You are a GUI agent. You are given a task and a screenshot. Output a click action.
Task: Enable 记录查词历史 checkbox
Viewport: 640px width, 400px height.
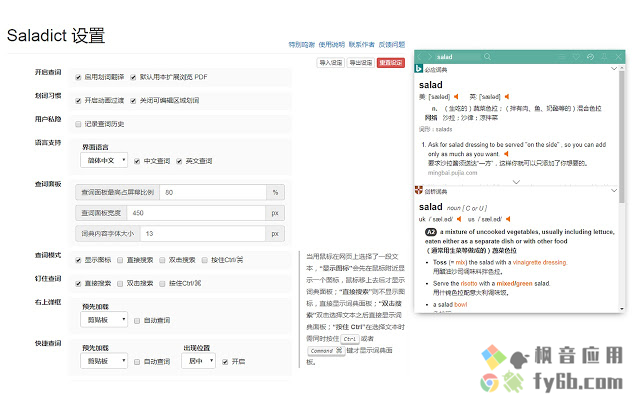pos(78,124)
